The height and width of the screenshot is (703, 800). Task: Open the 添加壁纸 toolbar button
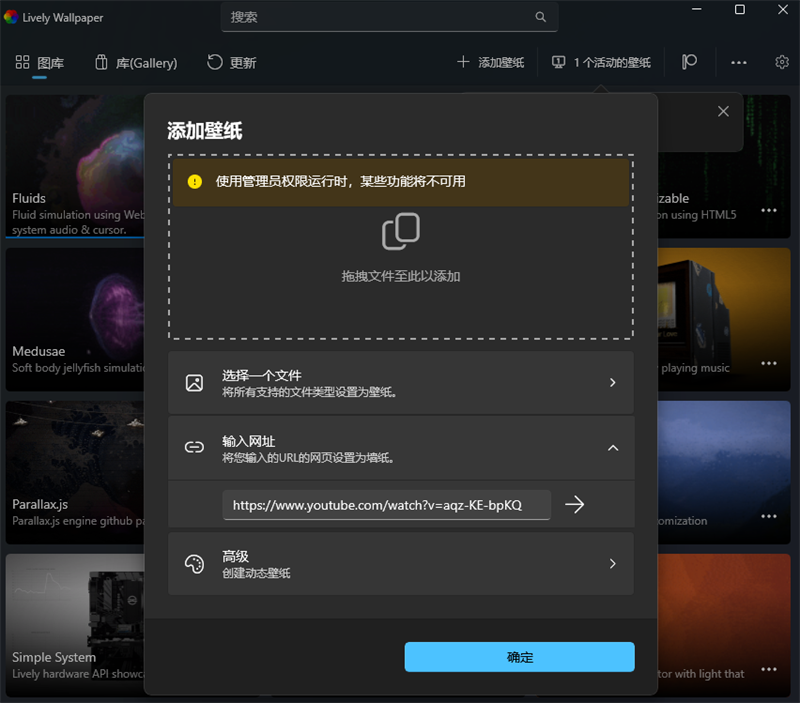[490, 62]
